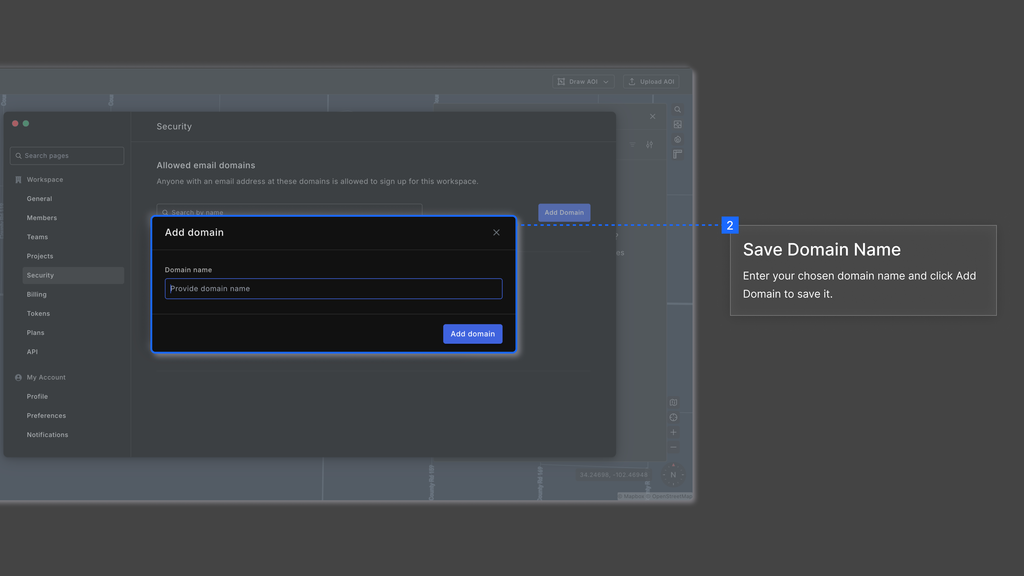This screenshot has height=576, width=1024.
Task: Click the map style icon above locate
Action: (x=673, y=403)
